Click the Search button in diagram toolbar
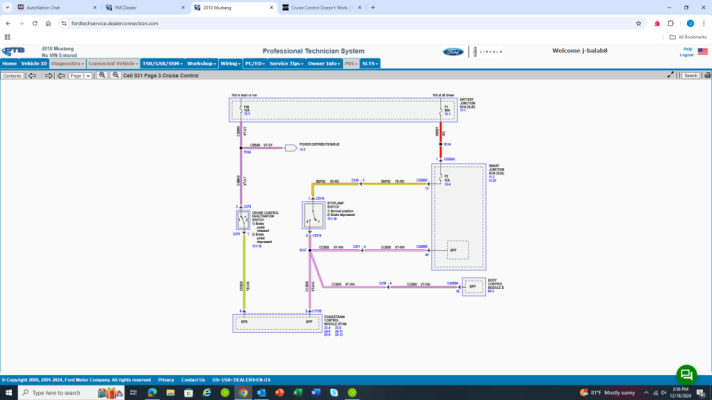Viewport: 712px width, 400px height. click(x=690, y=76)
